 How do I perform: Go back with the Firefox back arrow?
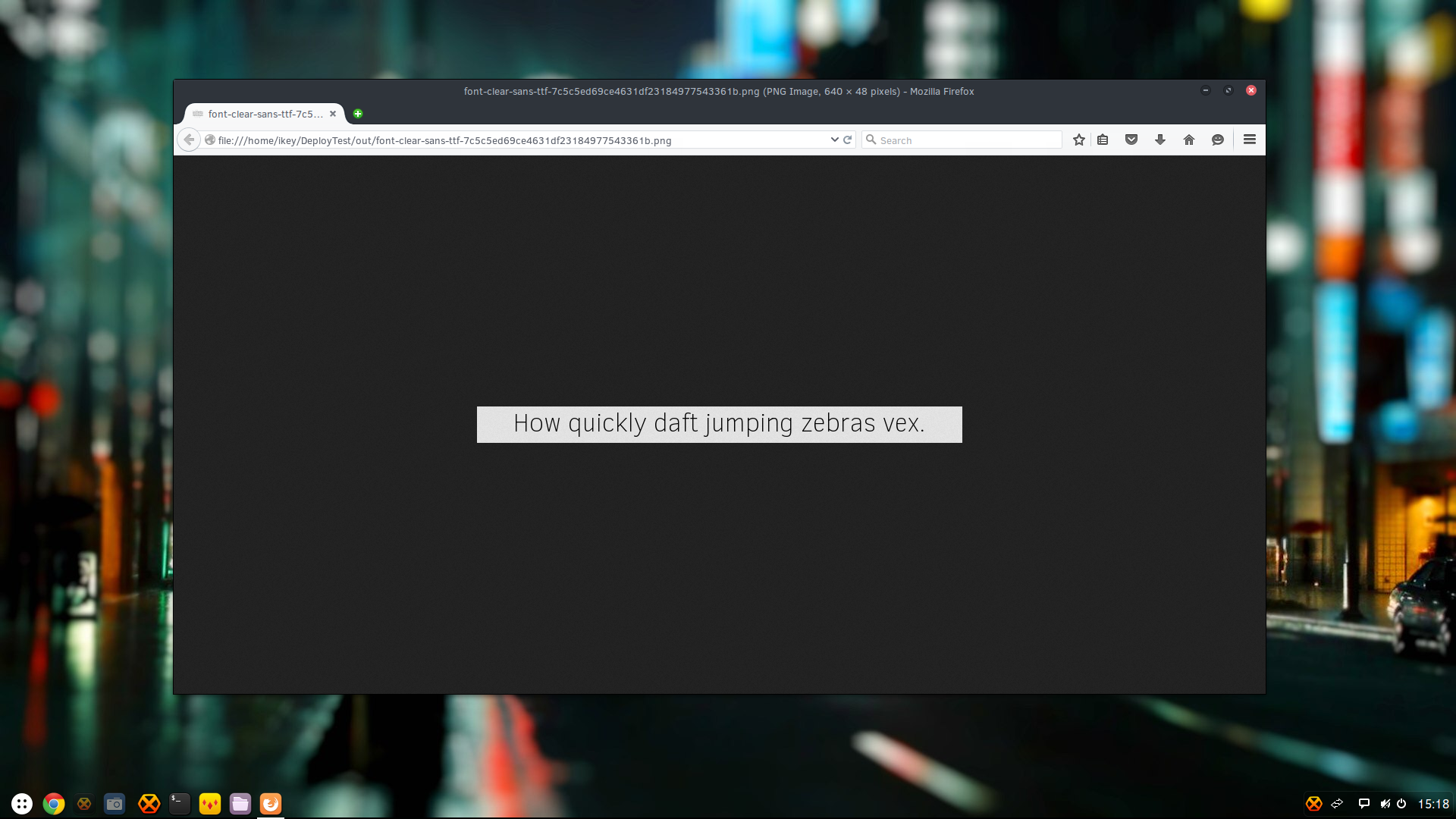coord(189,140)
